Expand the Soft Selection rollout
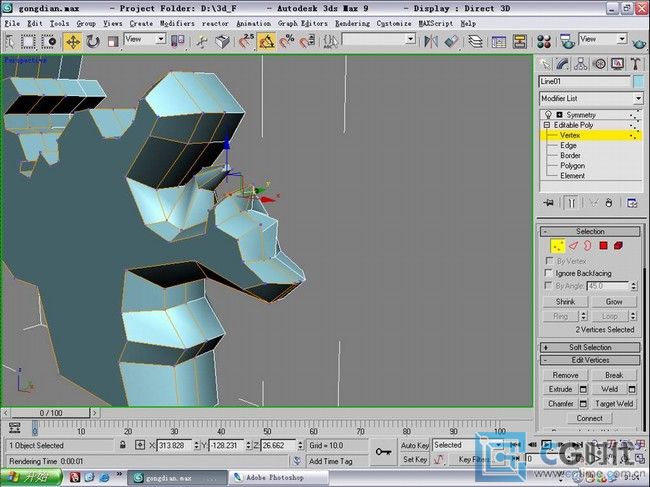This screenshot has height=487, width=650. (x=590, y=347)
